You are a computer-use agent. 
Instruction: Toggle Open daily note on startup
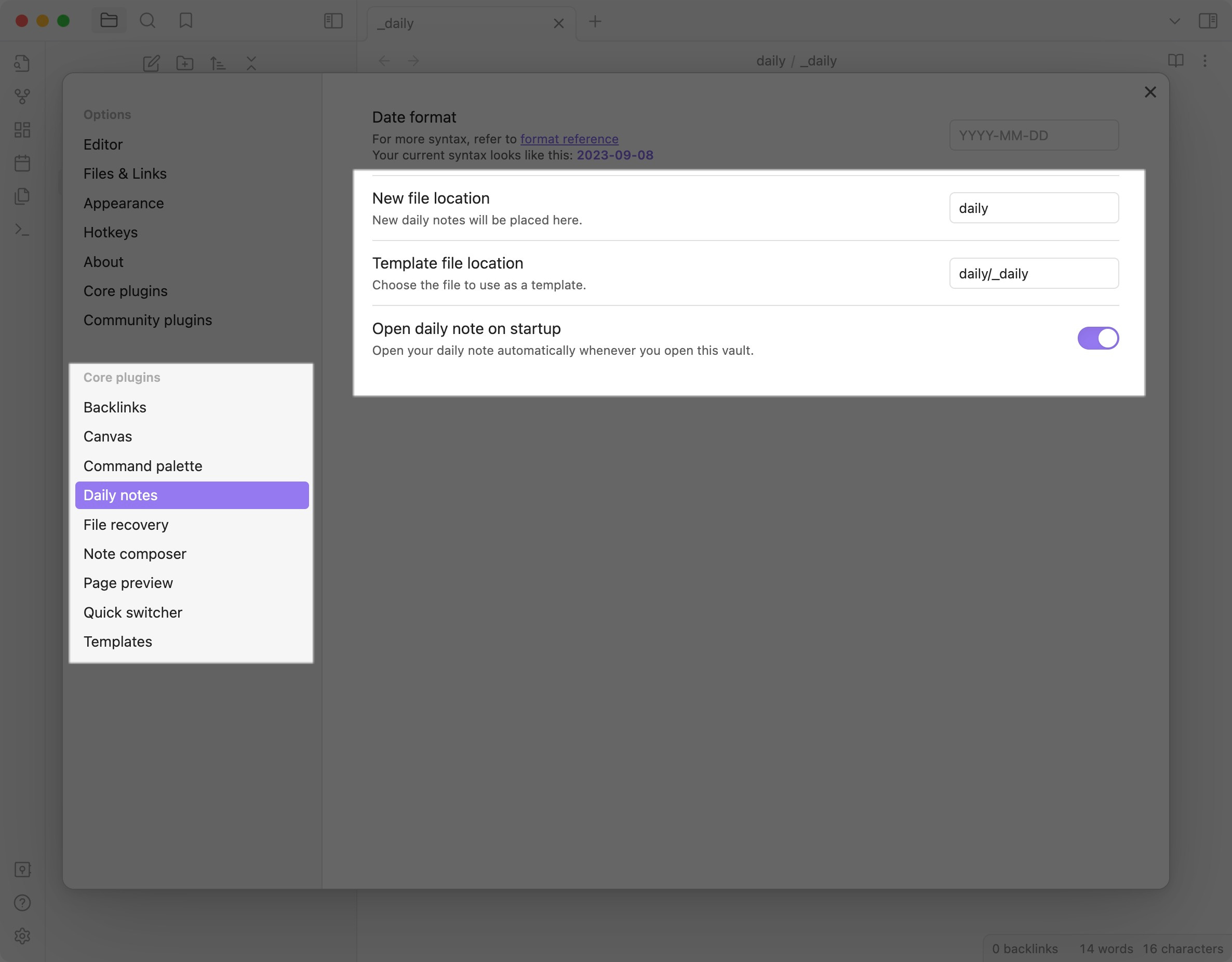point(1097,338)
